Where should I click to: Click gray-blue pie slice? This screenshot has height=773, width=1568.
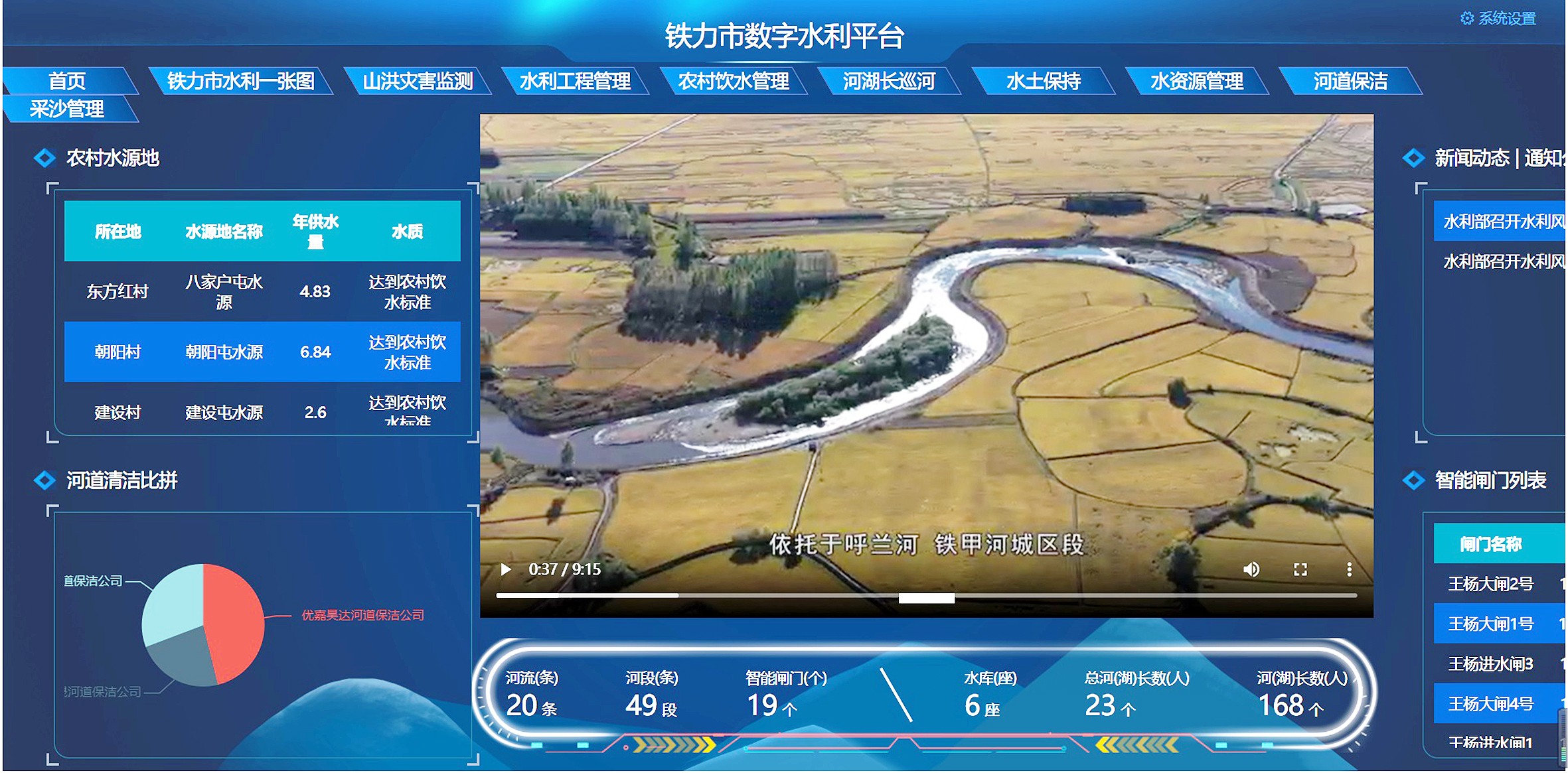pos(183,658)
